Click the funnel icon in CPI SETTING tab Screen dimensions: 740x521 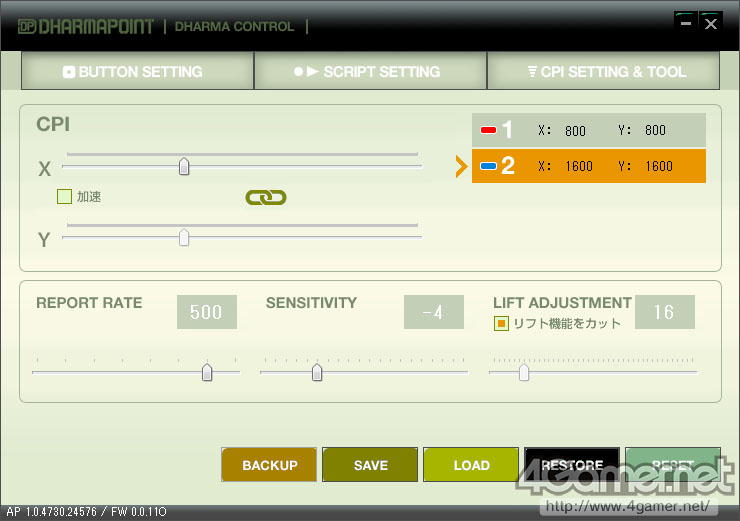pos(532,72)
